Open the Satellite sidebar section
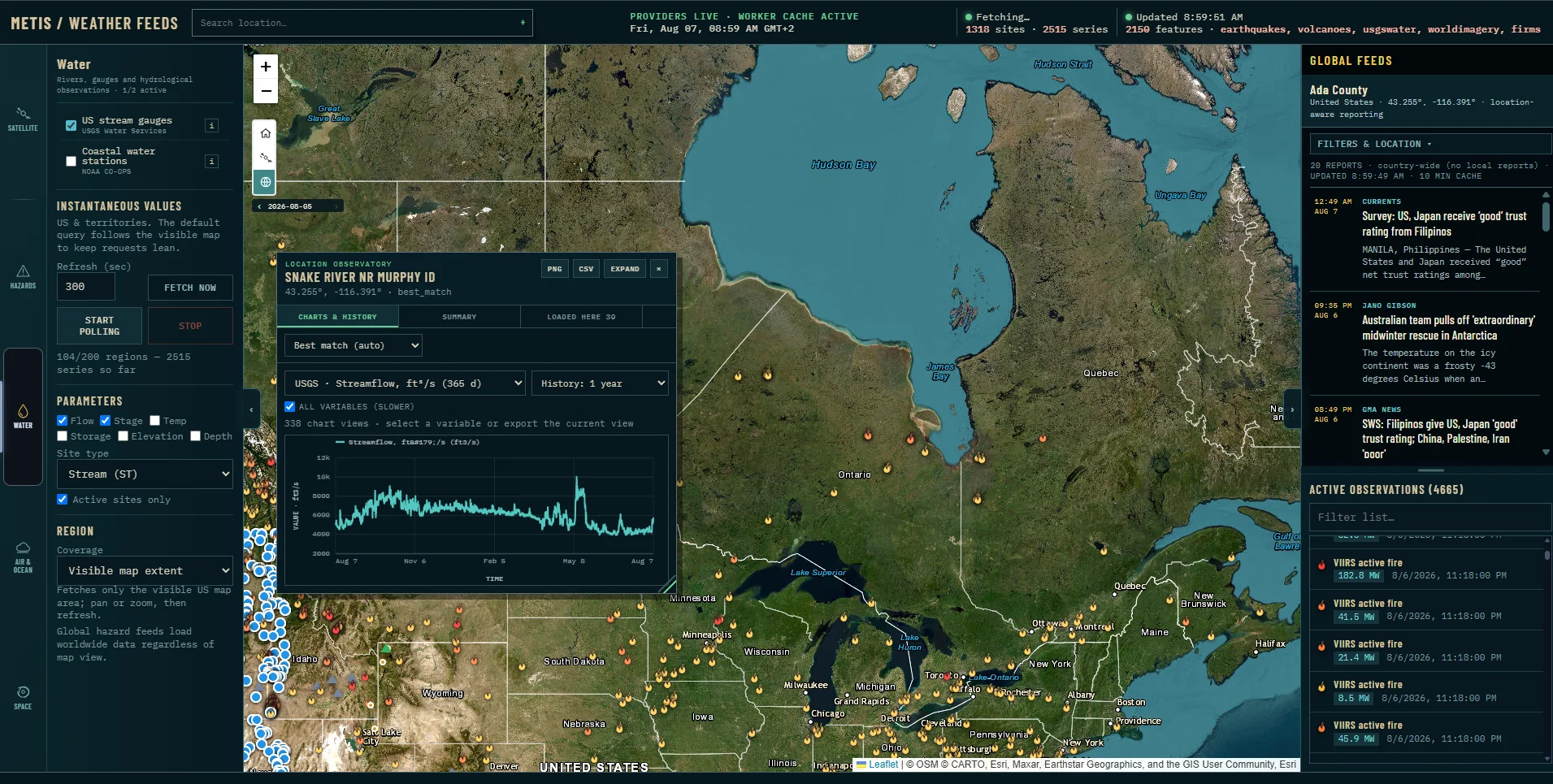This screenshot has height=784, width=1553. click(23, 119)
